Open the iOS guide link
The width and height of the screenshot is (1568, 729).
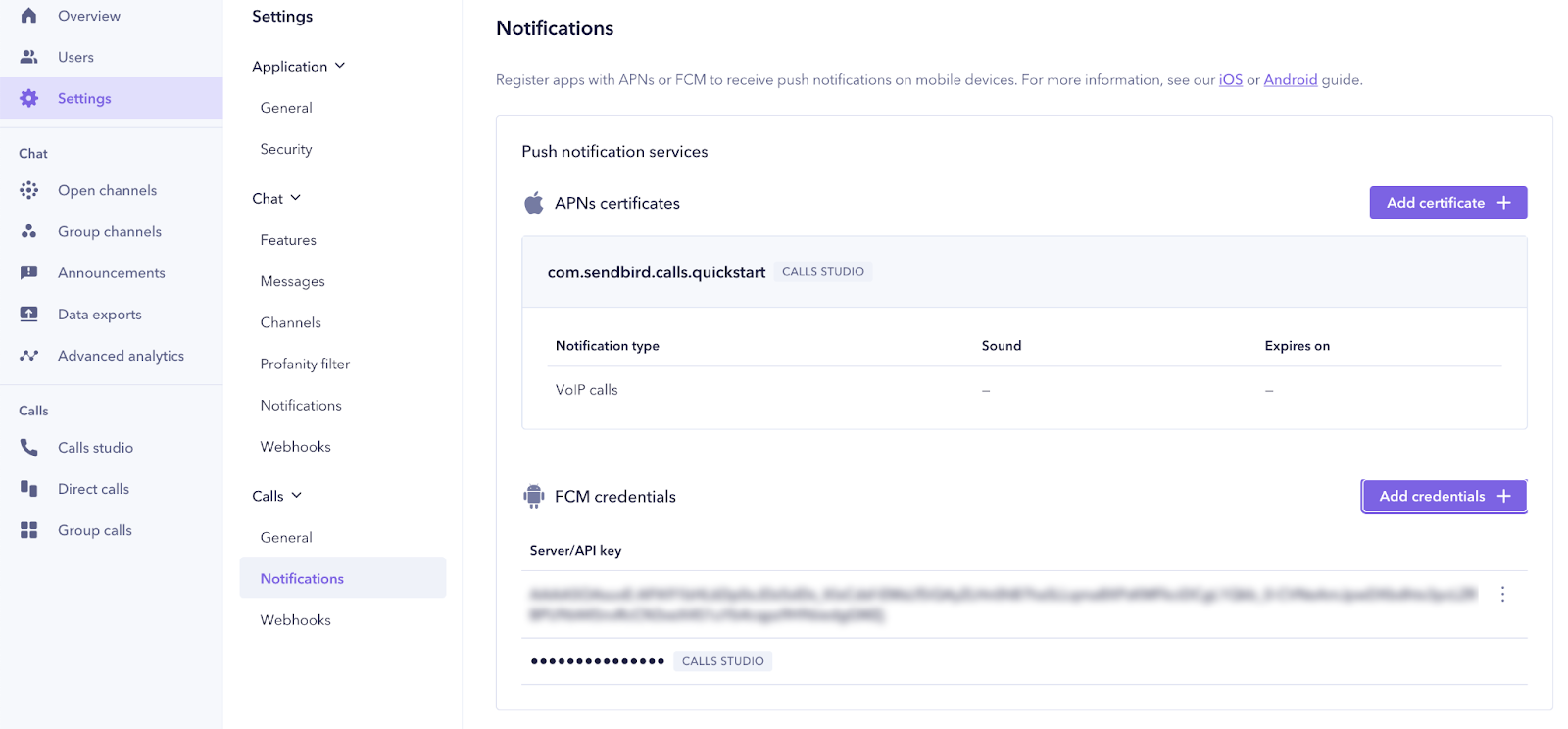point(1231,80)
